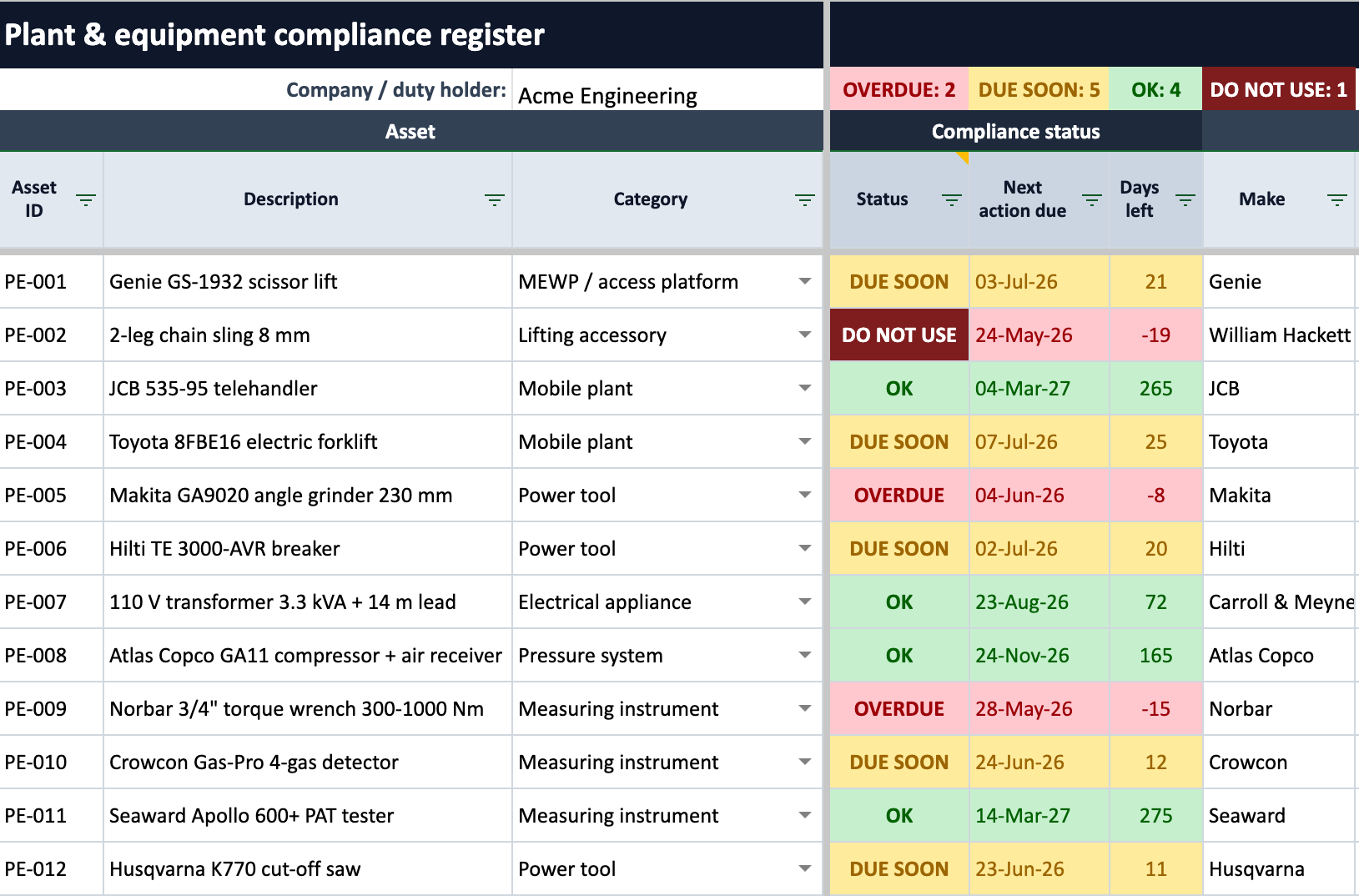Select Crowcon Gas-Pro 4-gas detector description
The width and height of the screenshot is (1359, 896).
[x=308, y=763]
